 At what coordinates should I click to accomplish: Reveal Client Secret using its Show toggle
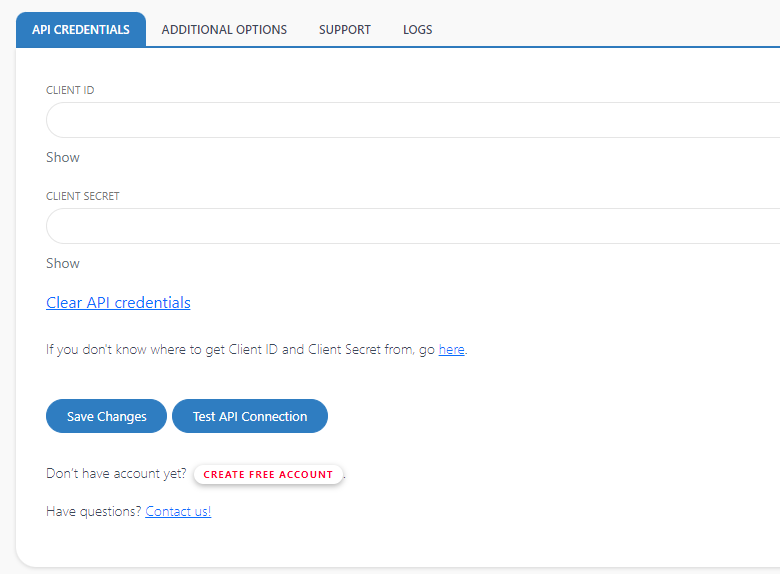(x=63, y=263)
